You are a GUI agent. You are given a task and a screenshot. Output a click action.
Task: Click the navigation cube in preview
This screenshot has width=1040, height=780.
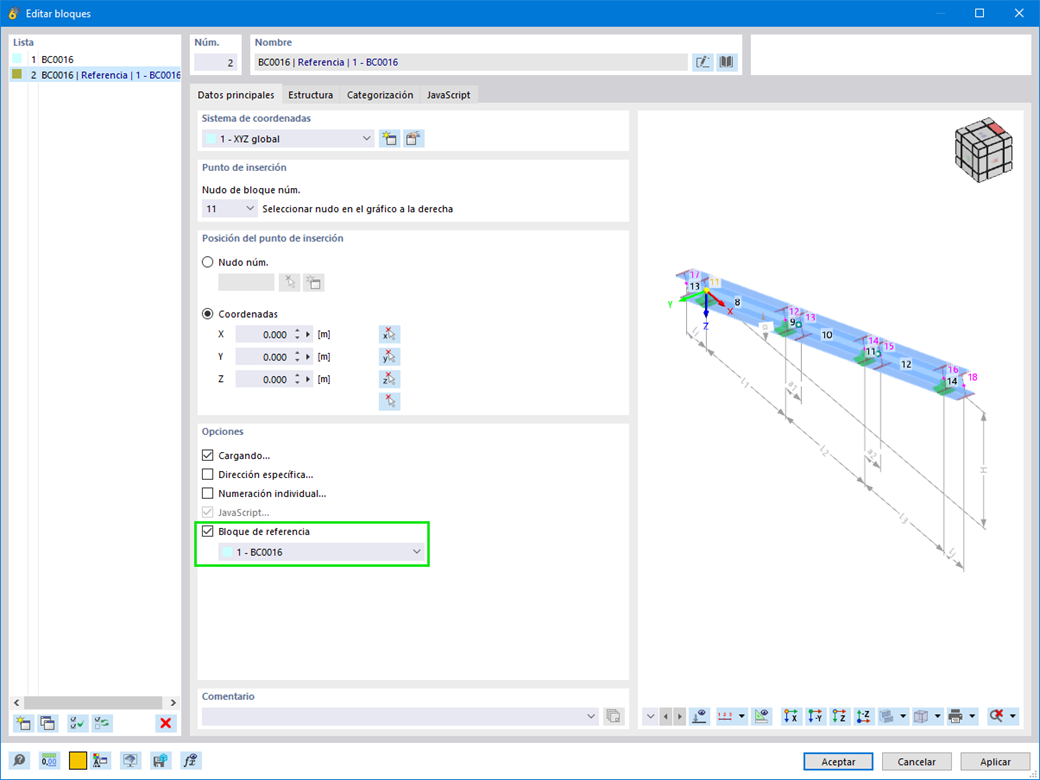point(984,151)
